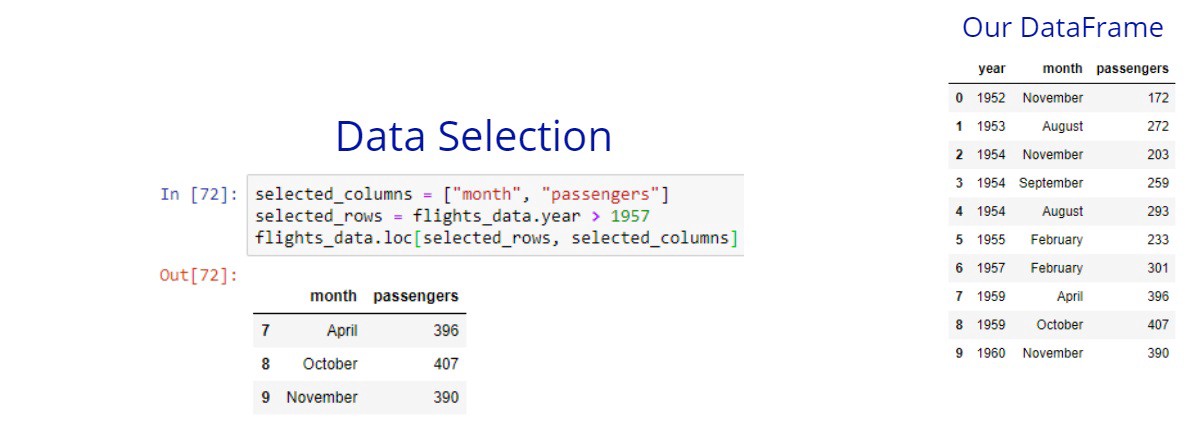Click the flights_data.loc line of code
Screen dimensions: 1200x421
click(x=496, y=238)
